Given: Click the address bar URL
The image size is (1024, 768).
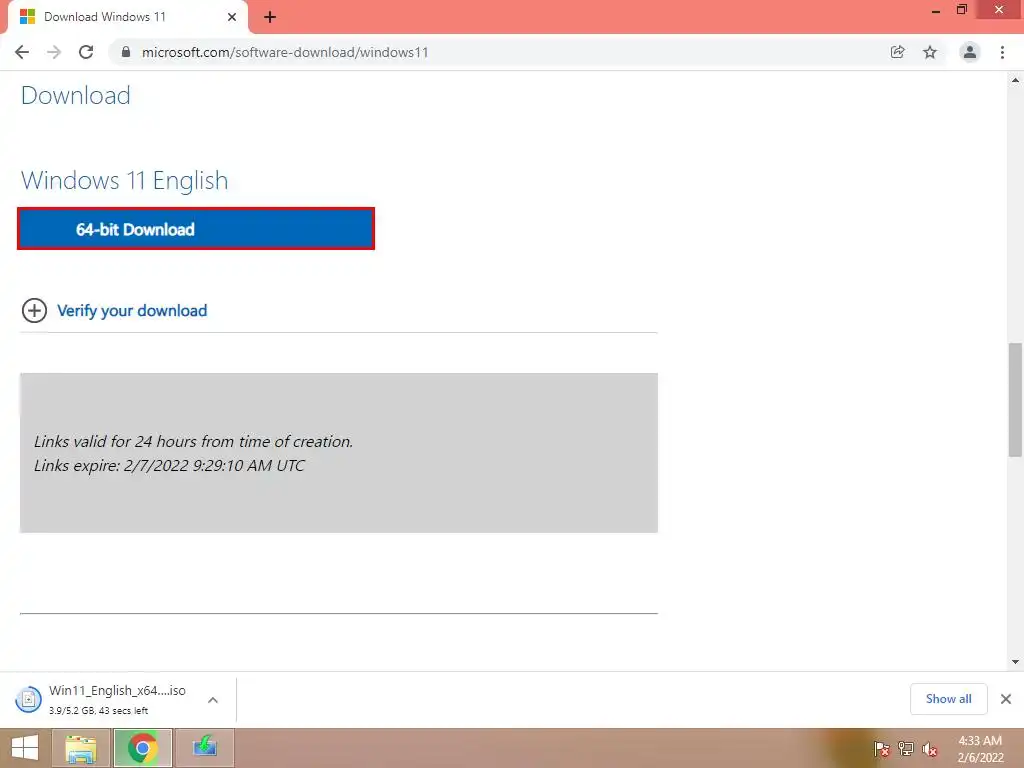Looking at the screenshot, I should pos(285,52).
